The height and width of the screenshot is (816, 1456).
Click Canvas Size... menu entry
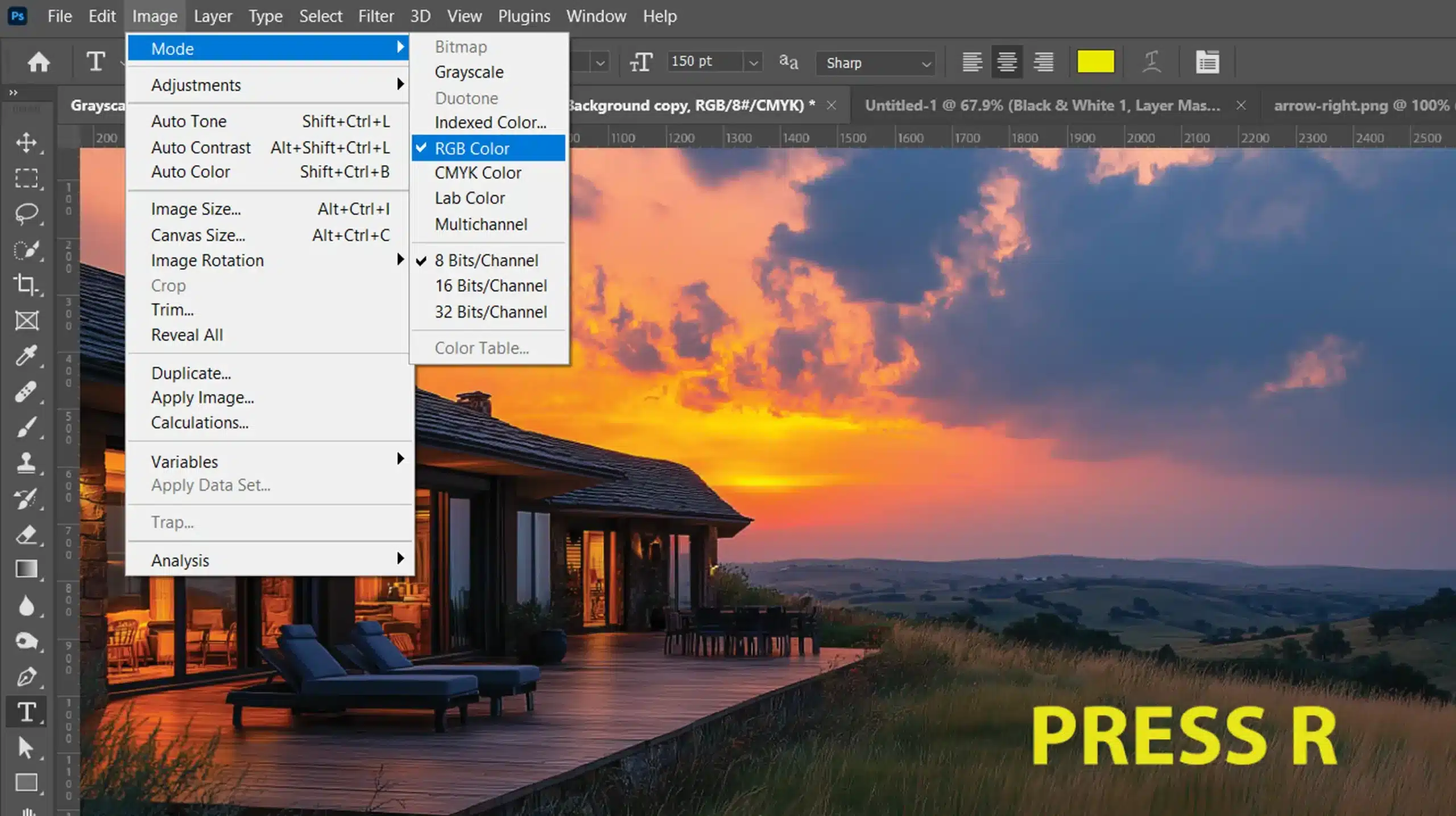[x=268, y=235]
